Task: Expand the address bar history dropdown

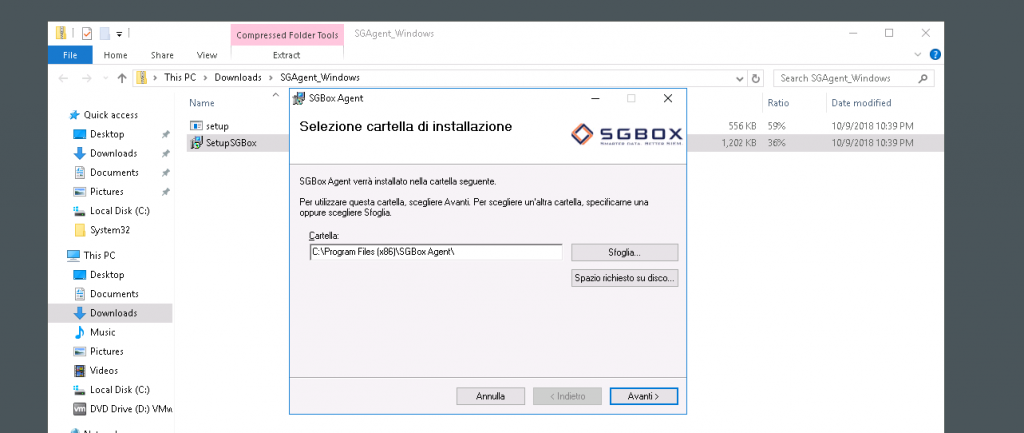Action: 740,78
